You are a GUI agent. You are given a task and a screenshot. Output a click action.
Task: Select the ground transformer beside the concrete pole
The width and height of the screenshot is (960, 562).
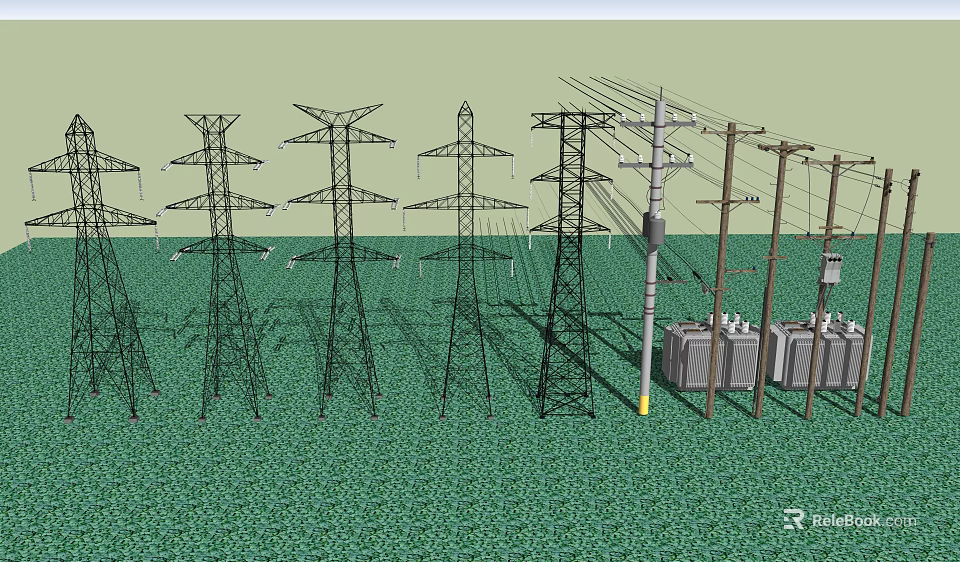pos(711,353)
